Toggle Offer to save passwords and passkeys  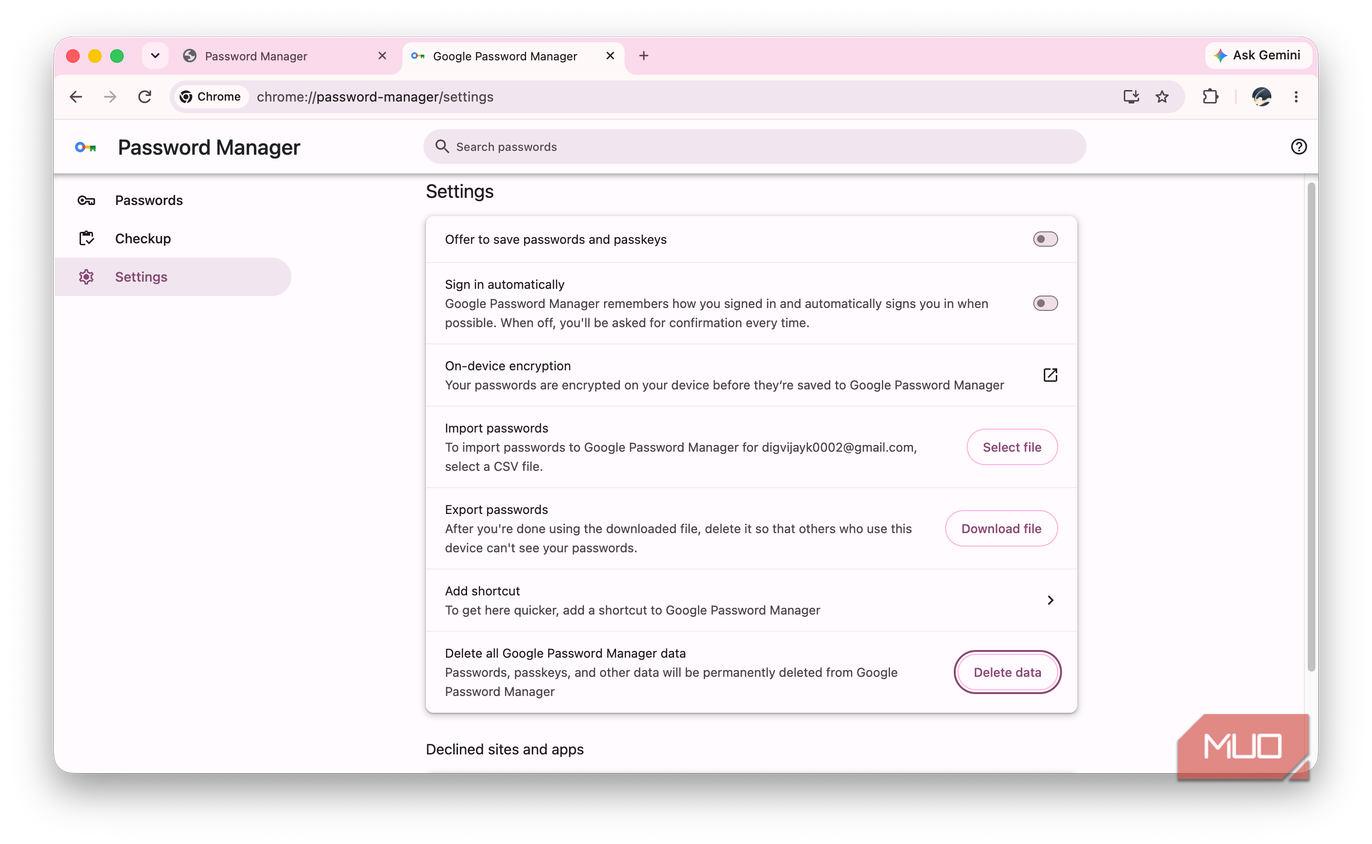1045,239
